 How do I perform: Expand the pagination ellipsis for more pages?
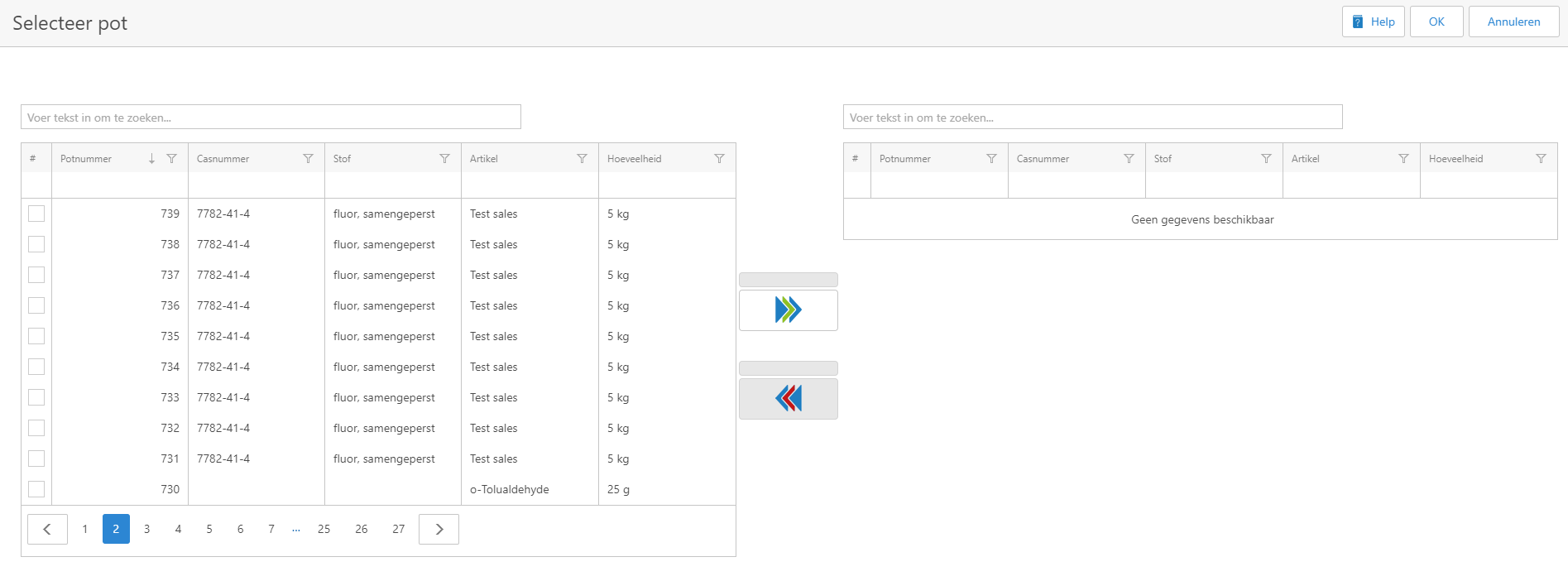point(296,529)
